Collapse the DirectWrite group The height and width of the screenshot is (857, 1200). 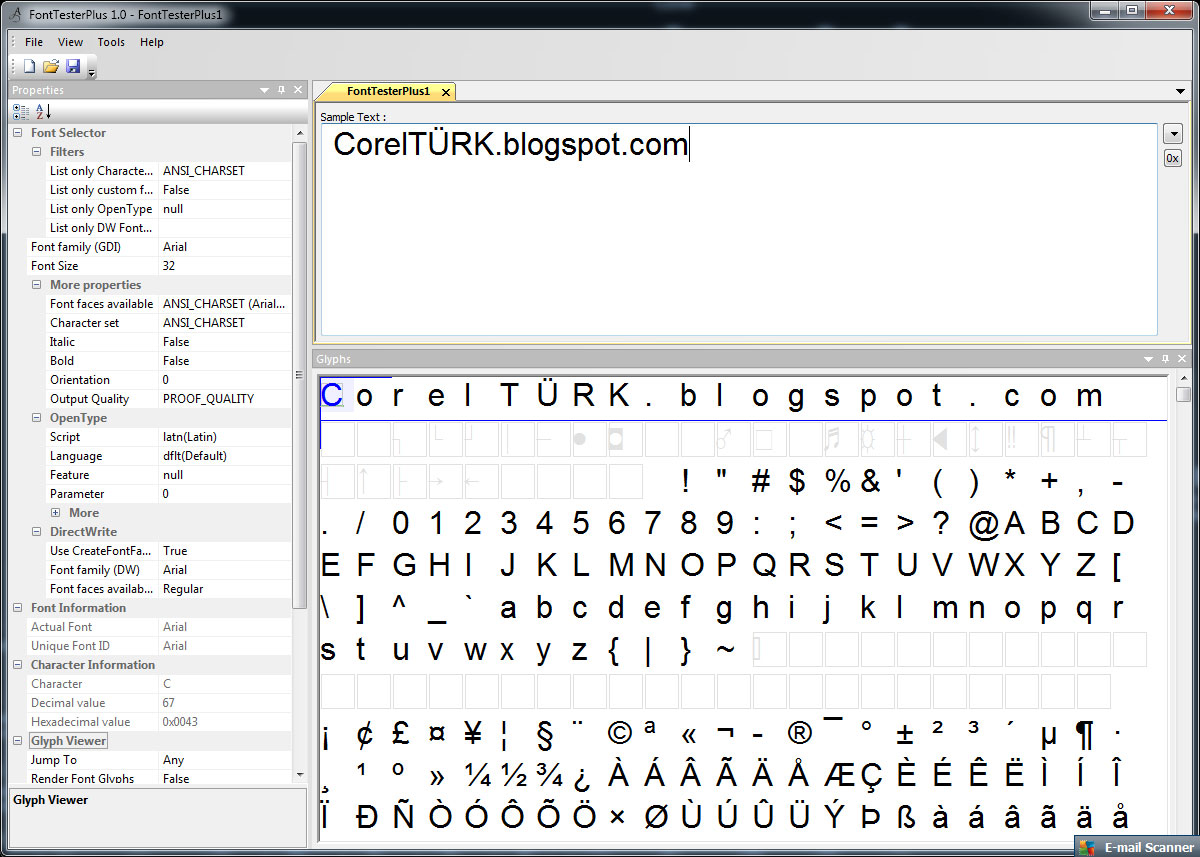37,532
